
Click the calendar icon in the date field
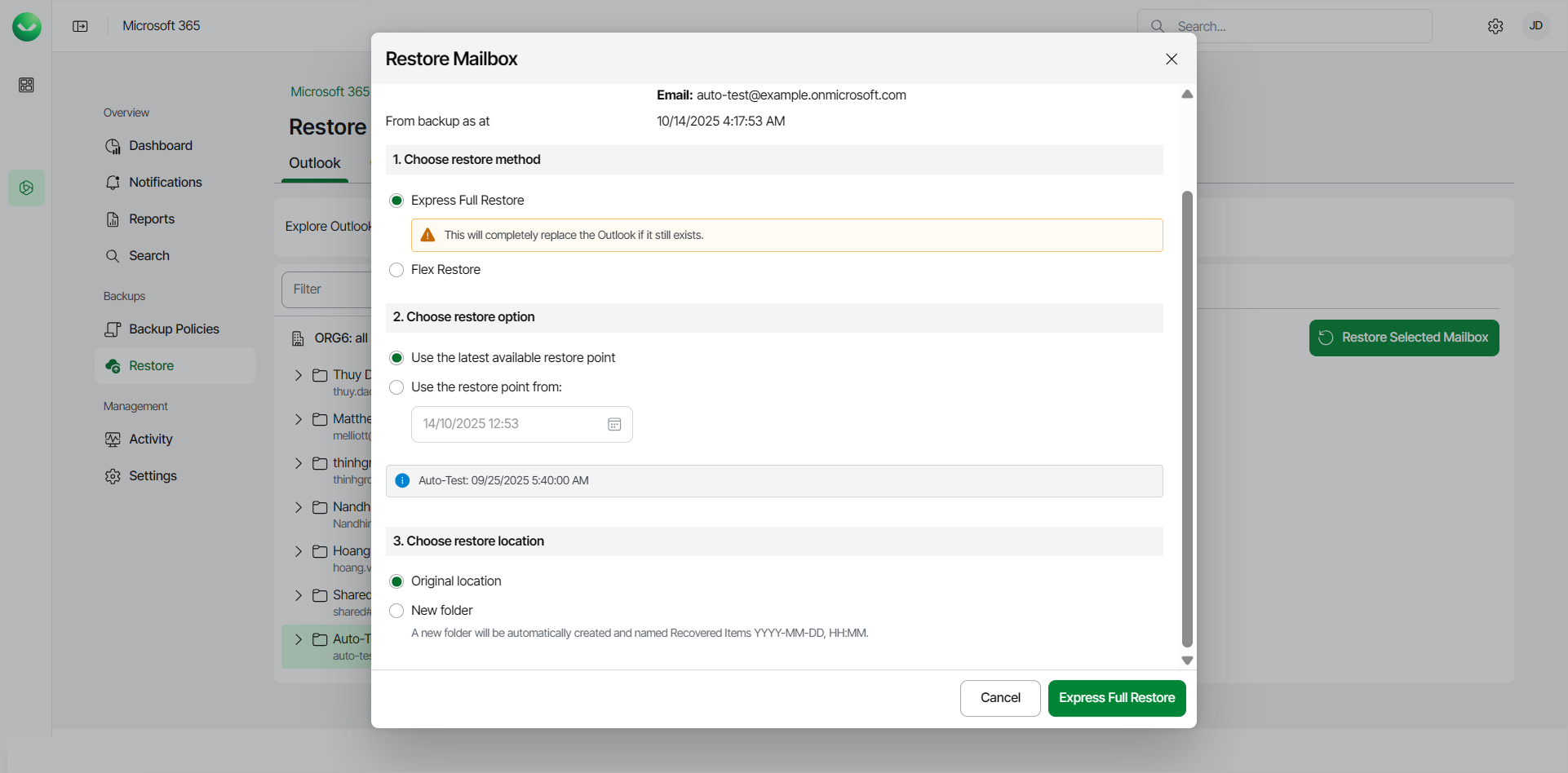[614, 424]
